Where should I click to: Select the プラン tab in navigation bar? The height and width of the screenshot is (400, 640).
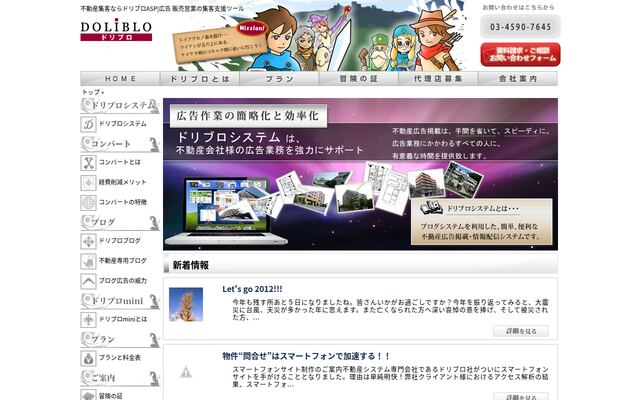279,79
